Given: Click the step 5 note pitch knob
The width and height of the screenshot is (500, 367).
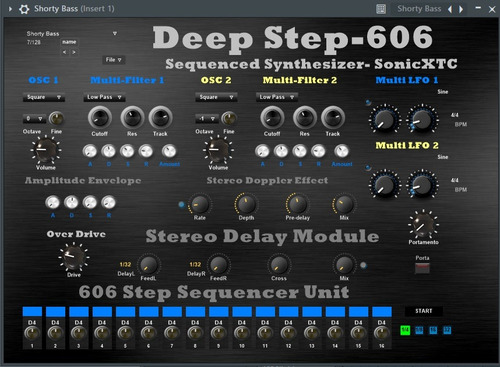Looking at the screenshot, I should tap(125, 333).
